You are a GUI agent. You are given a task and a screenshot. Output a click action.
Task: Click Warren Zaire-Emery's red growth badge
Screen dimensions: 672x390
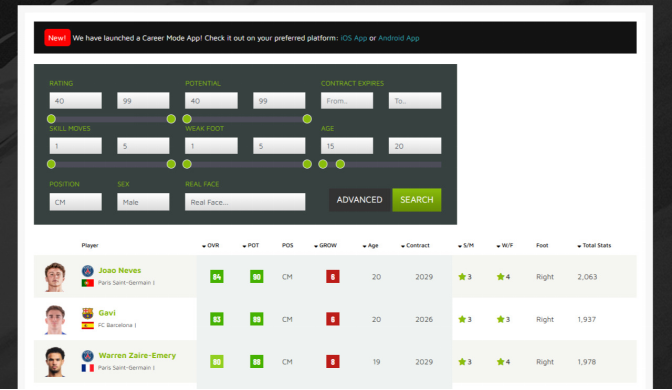click(333, 362)
